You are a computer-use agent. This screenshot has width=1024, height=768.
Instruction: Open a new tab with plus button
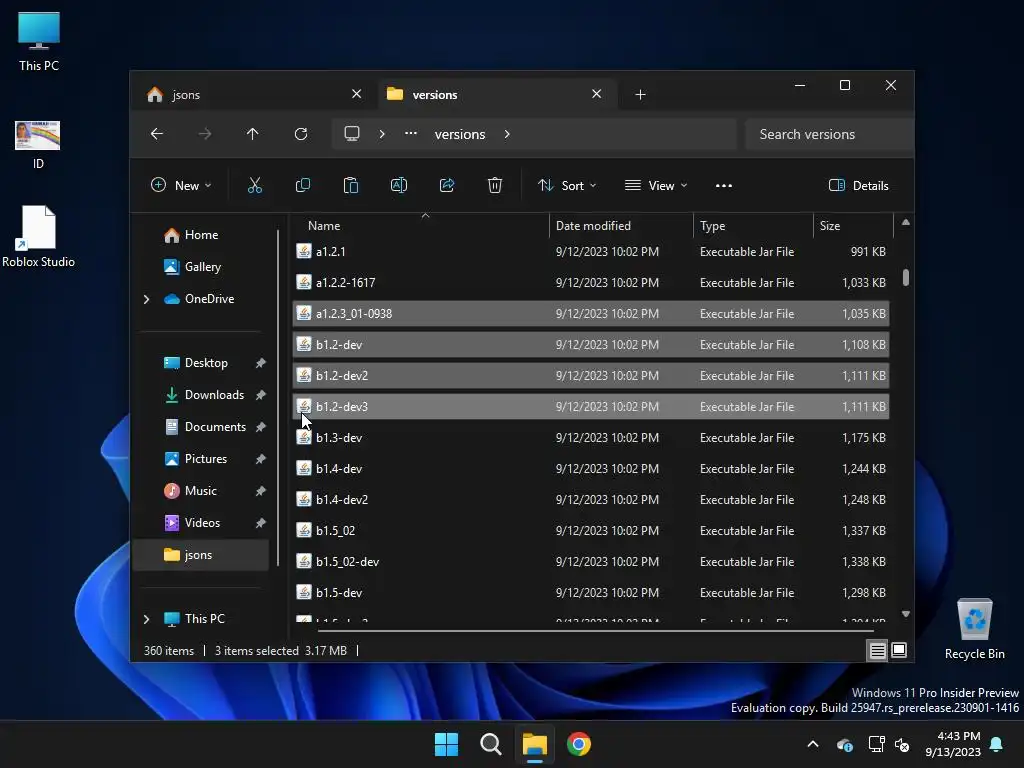tap(641, 95)
